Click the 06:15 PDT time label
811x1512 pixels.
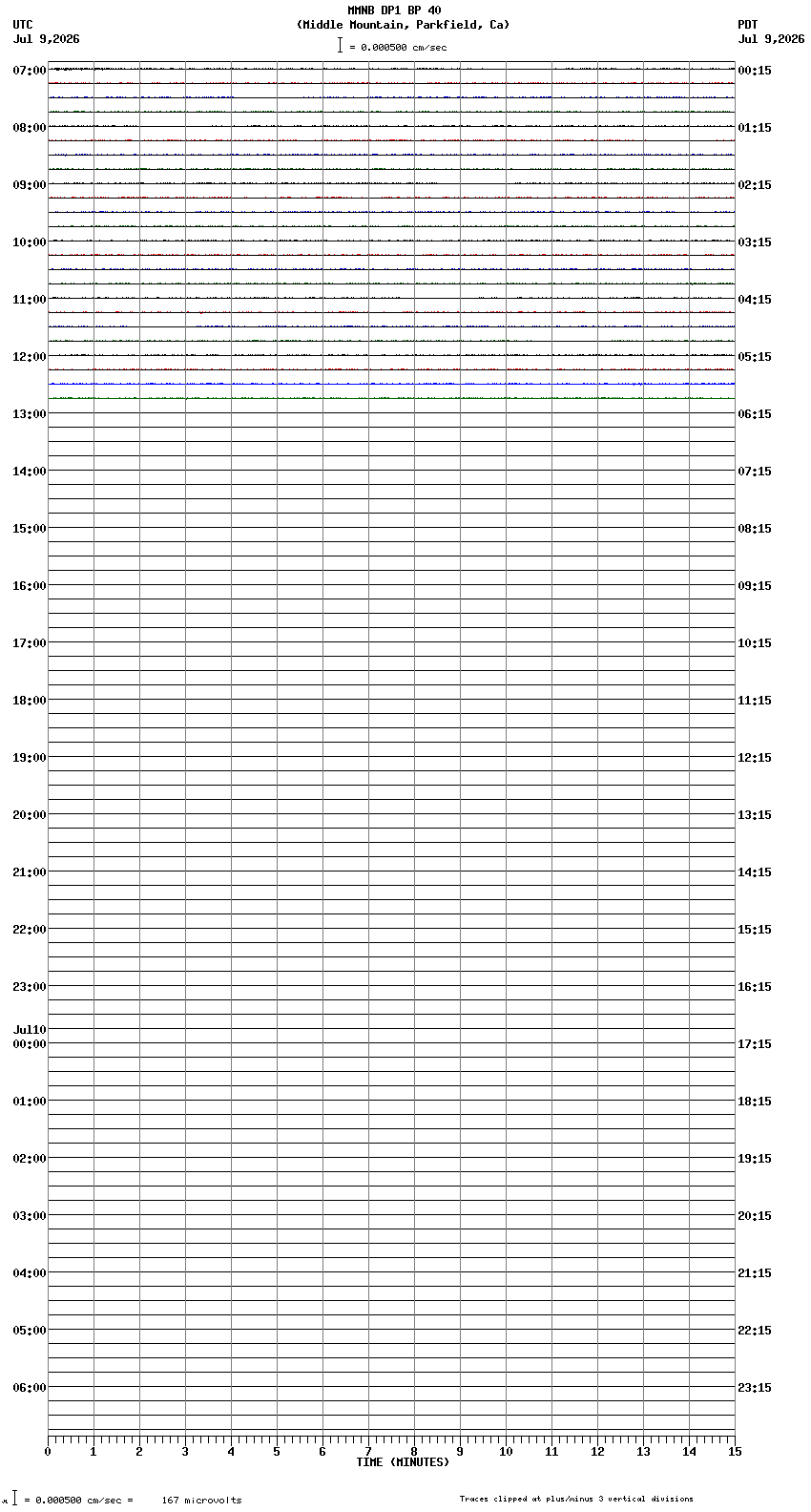coord(755,414)
